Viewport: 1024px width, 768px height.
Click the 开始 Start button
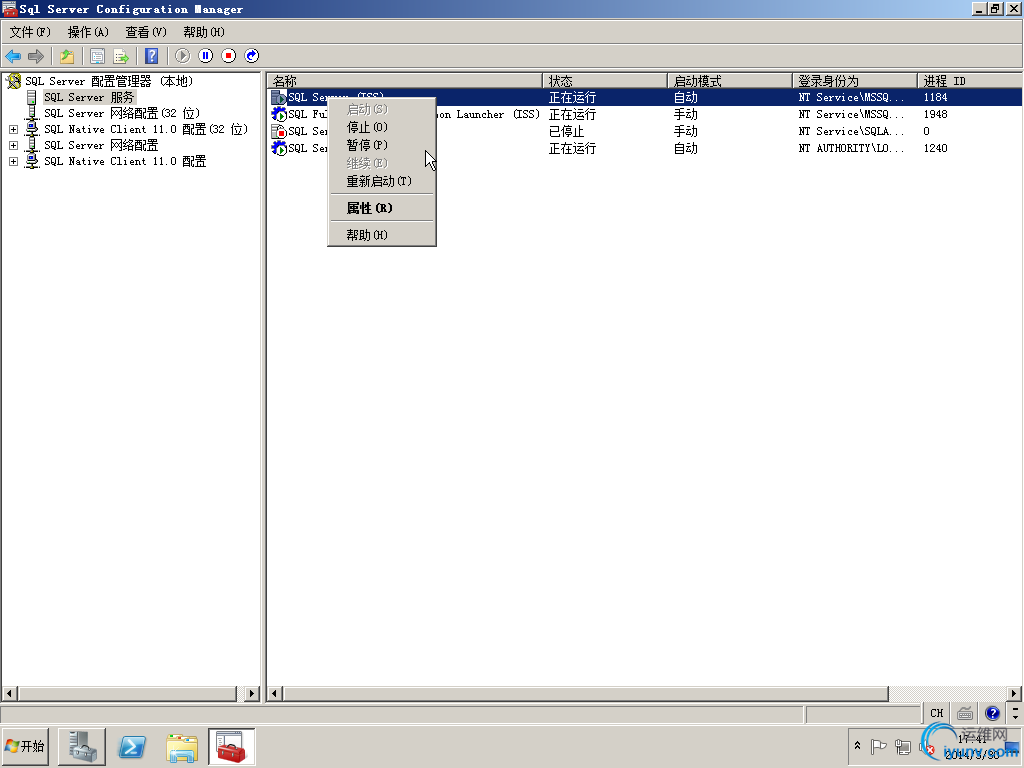25,746
